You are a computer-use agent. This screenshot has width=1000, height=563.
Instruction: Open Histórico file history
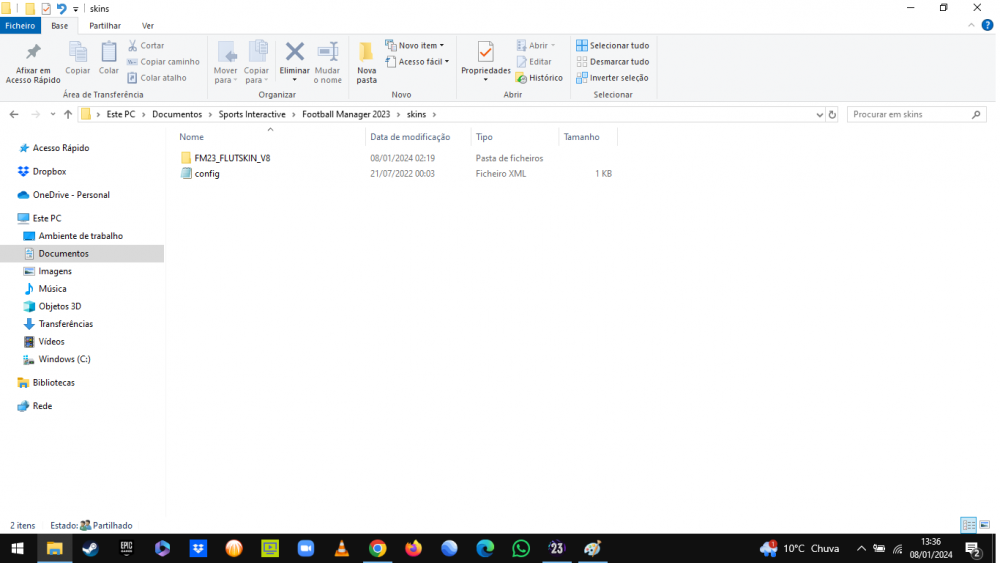(539, 78)
